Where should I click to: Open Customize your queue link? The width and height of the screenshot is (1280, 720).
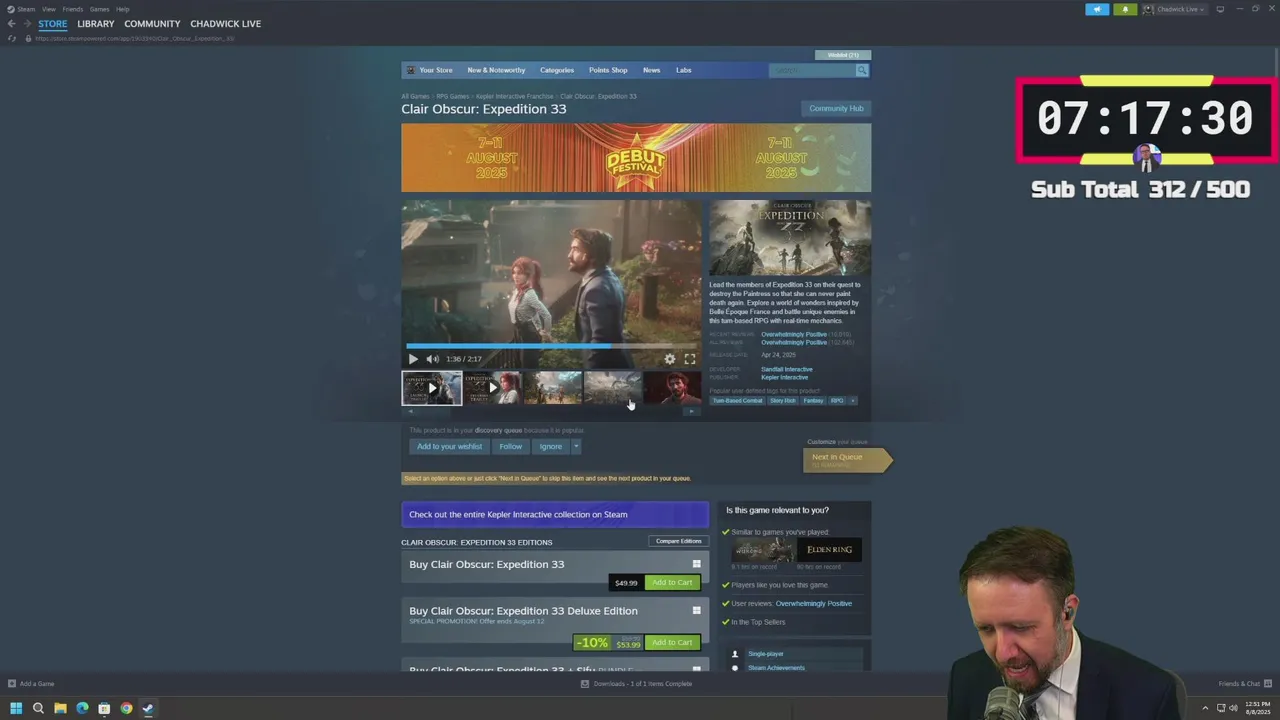coord(837,441)
